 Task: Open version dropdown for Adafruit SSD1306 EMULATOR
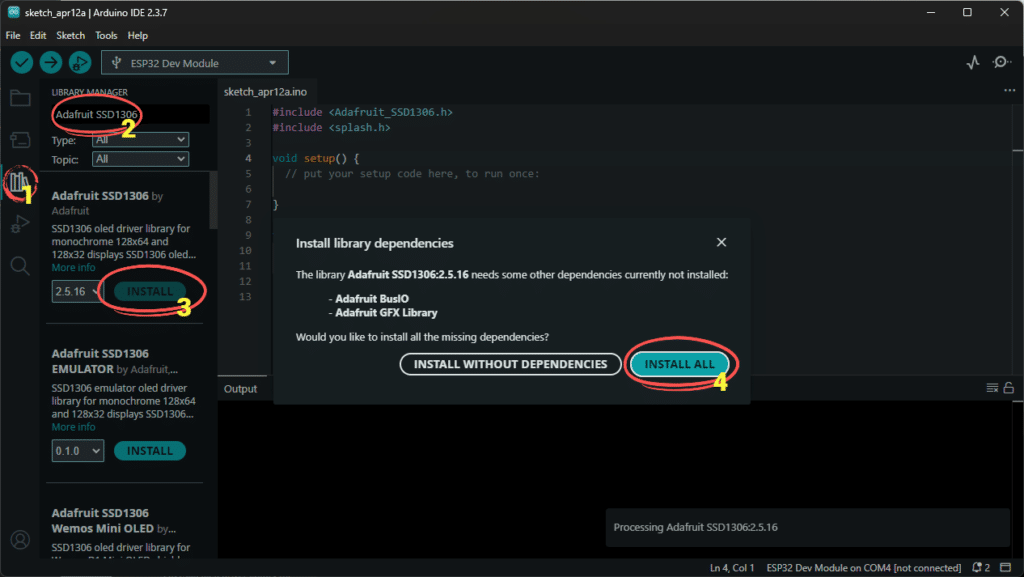[77, 451]
